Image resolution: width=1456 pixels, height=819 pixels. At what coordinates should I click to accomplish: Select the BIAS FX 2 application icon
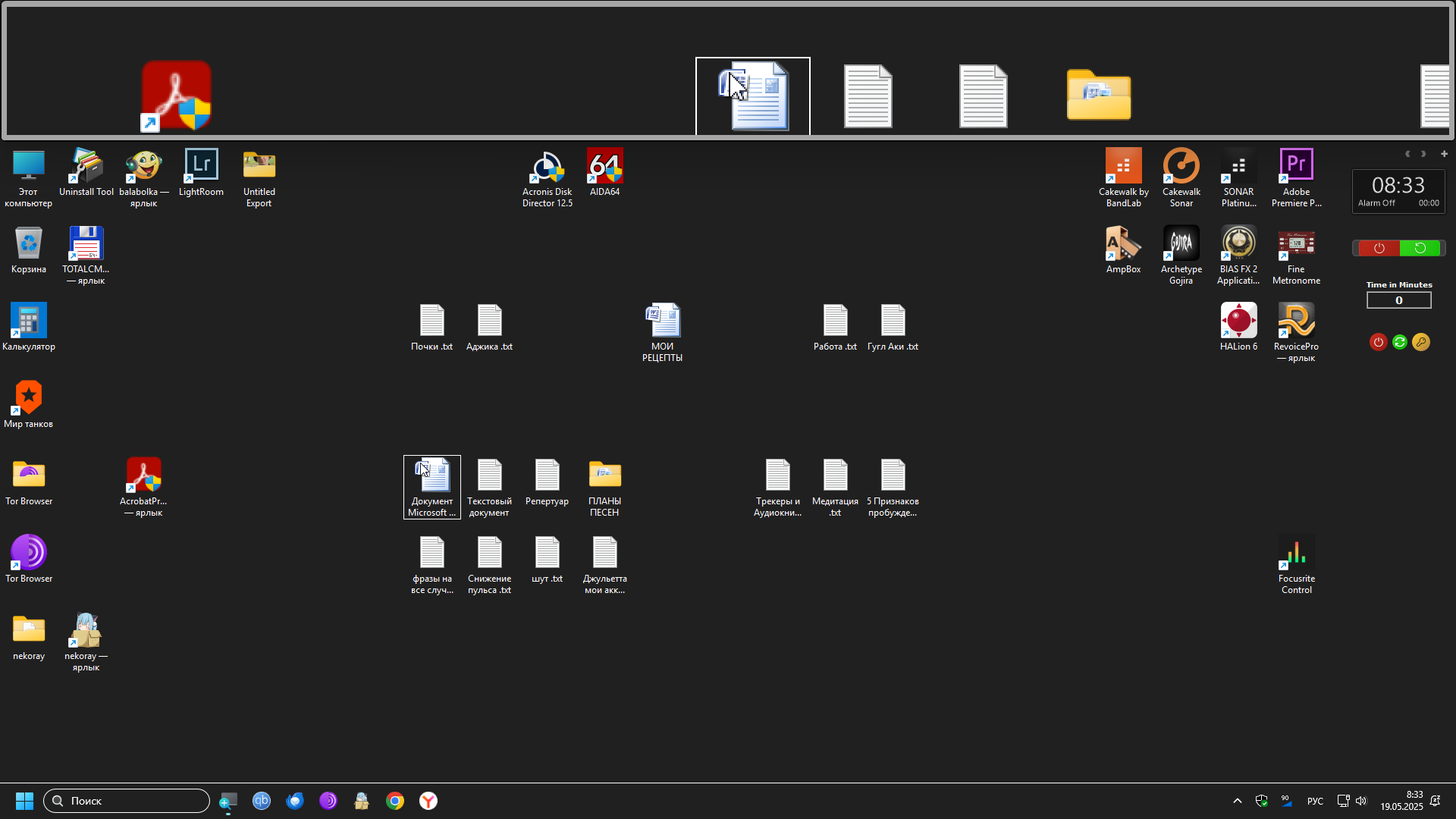click(1238, 255)
